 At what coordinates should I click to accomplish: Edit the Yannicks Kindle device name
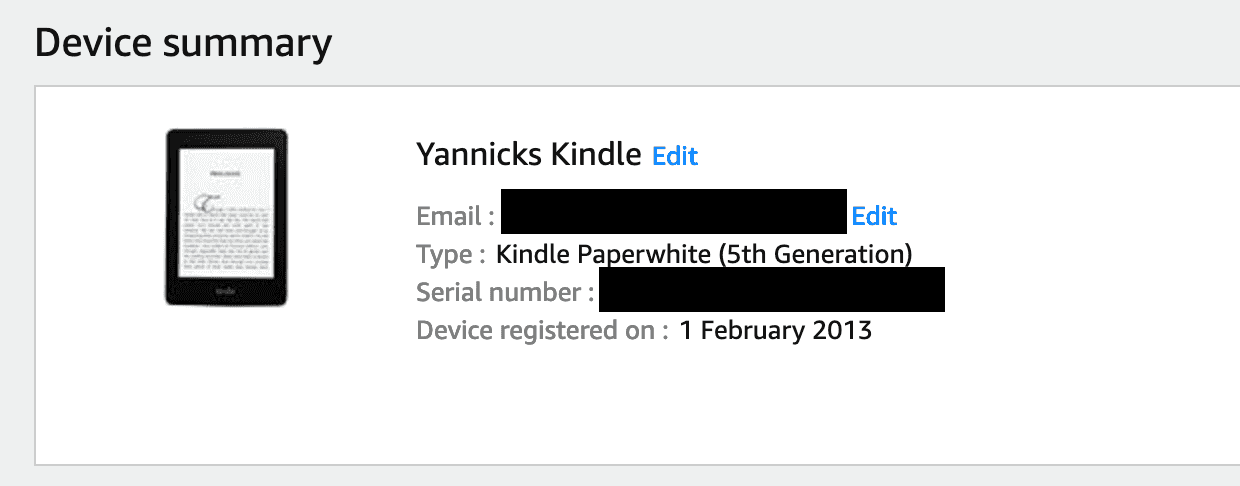click(x=675, y=156)
